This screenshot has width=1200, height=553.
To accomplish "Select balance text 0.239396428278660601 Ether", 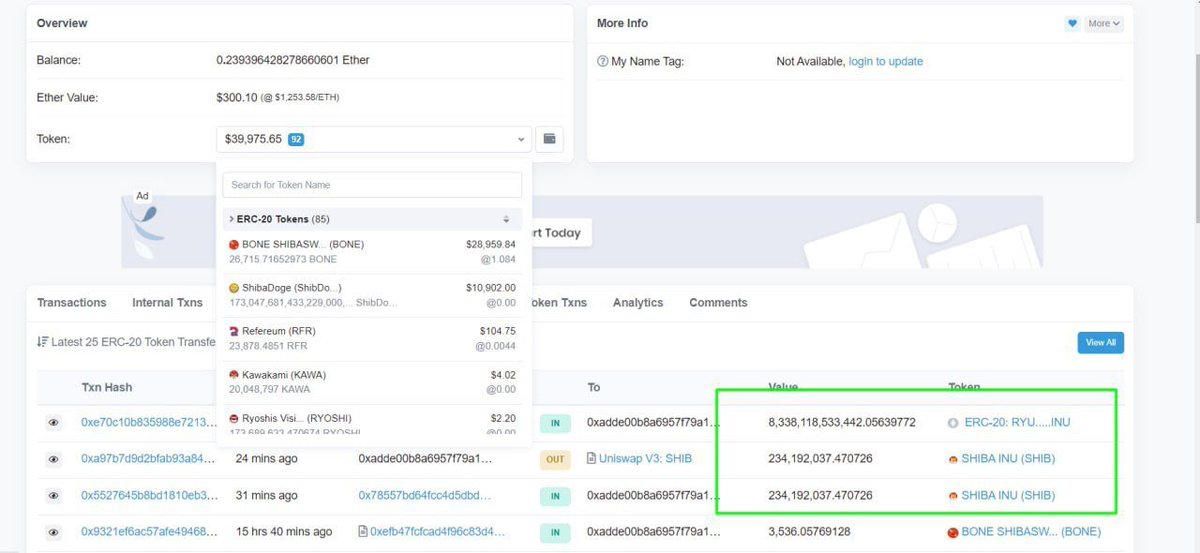I will (293, 60).
